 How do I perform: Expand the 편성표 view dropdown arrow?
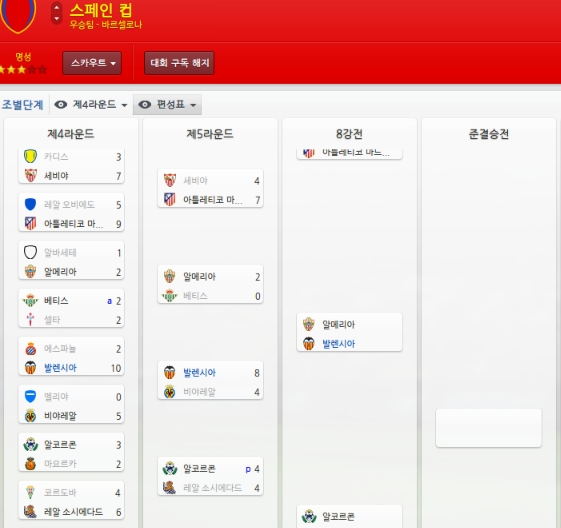(x=193, y=105)
